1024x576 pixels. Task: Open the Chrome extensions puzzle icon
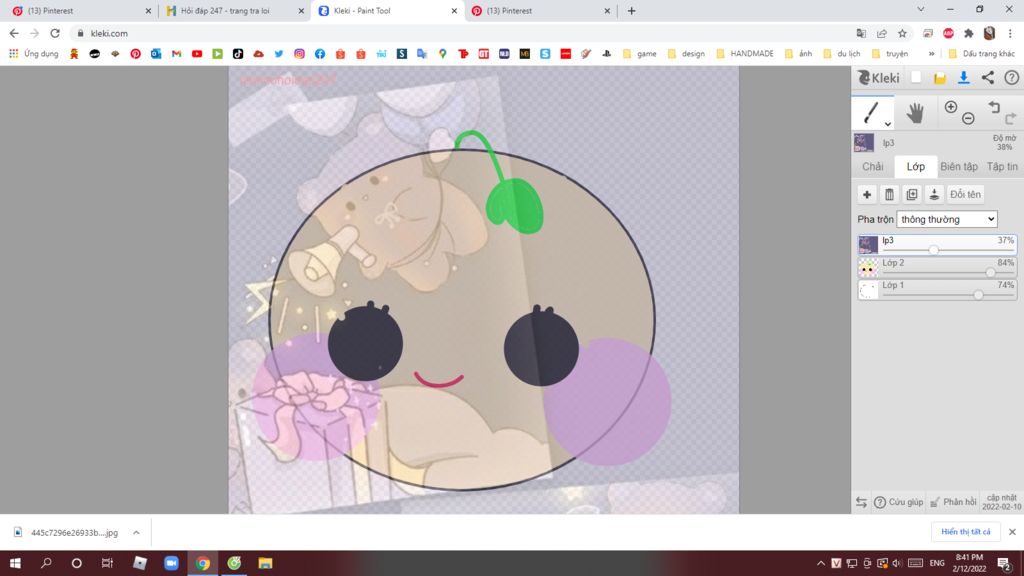pos(969,33)
